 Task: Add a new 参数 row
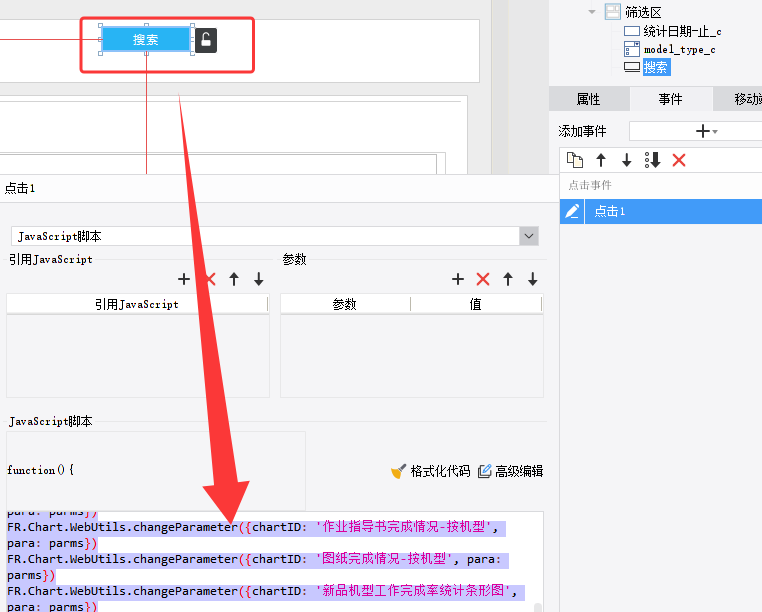click(x=458, y=279)
